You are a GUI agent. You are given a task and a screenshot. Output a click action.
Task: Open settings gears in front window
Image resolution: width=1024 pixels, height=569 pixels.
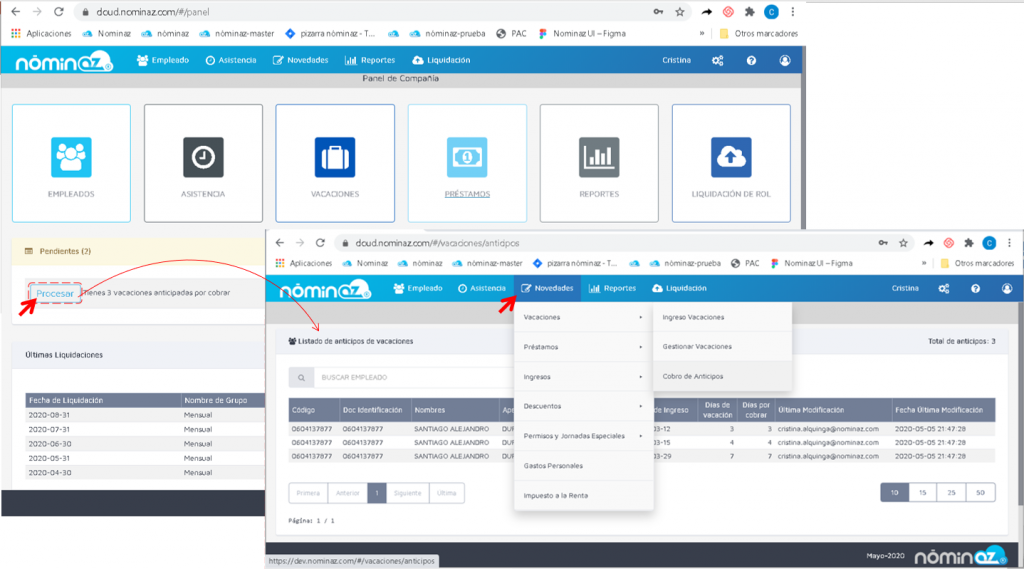pos(944,288)
